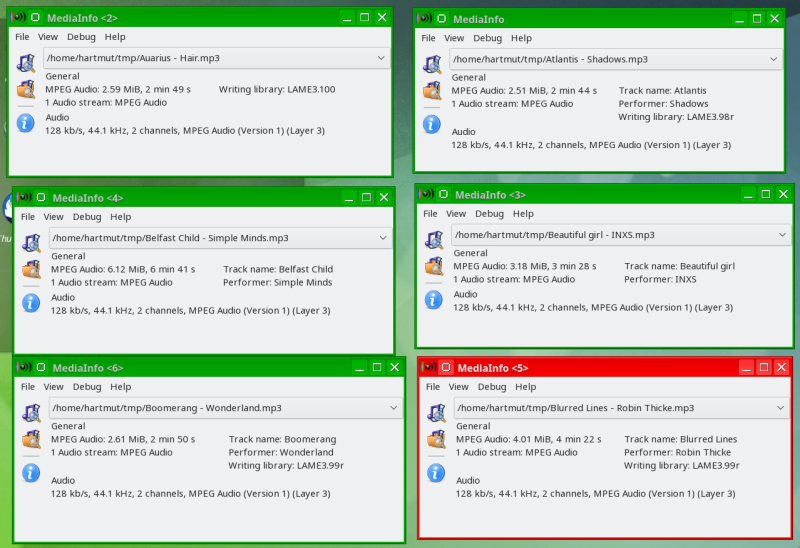The image size is (800, 548).
Task: Open file icon in MediaInfo <6> window
Action: (31, 413)
